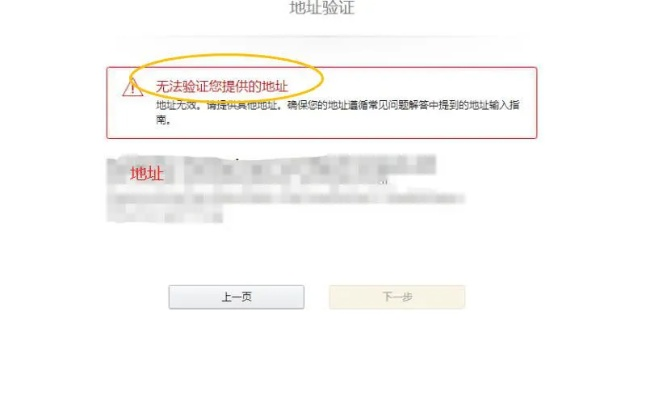Click the red warning triangle icon
The width and height of the screenshot is (646, 400).
click(133, 88)
